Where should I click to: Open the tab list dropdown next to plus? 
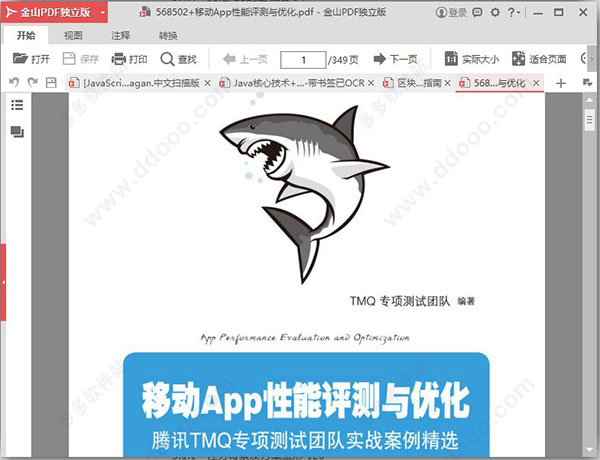click(x=587, y=82)
